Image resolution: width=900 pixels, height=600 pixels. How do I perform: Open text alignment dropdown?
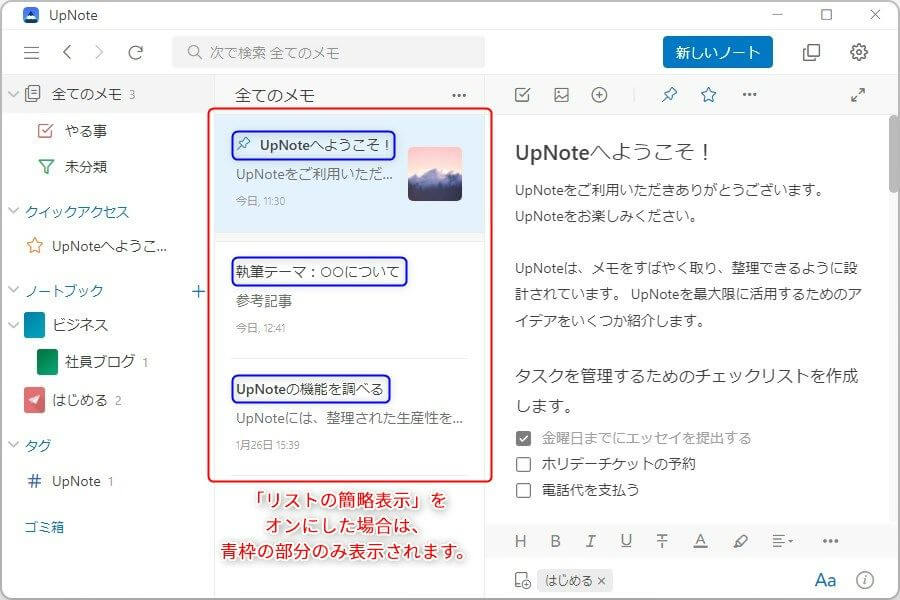point(782,541)
